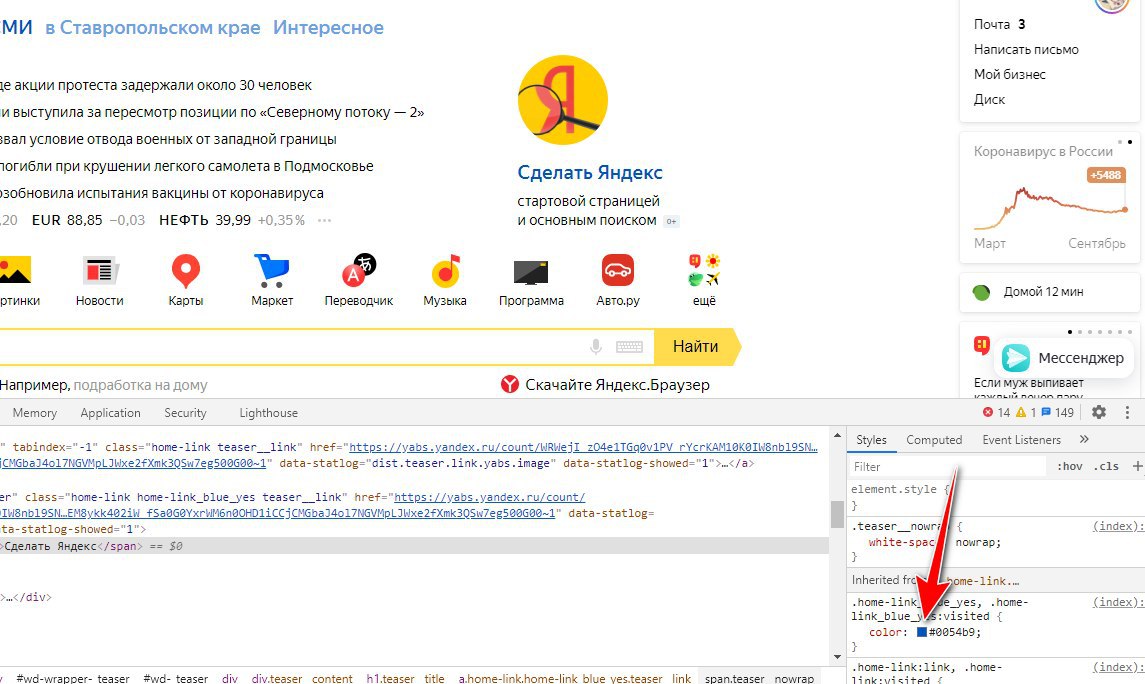
Task: Click the blue messages count 149 icon
Action: pos(1046,412)
